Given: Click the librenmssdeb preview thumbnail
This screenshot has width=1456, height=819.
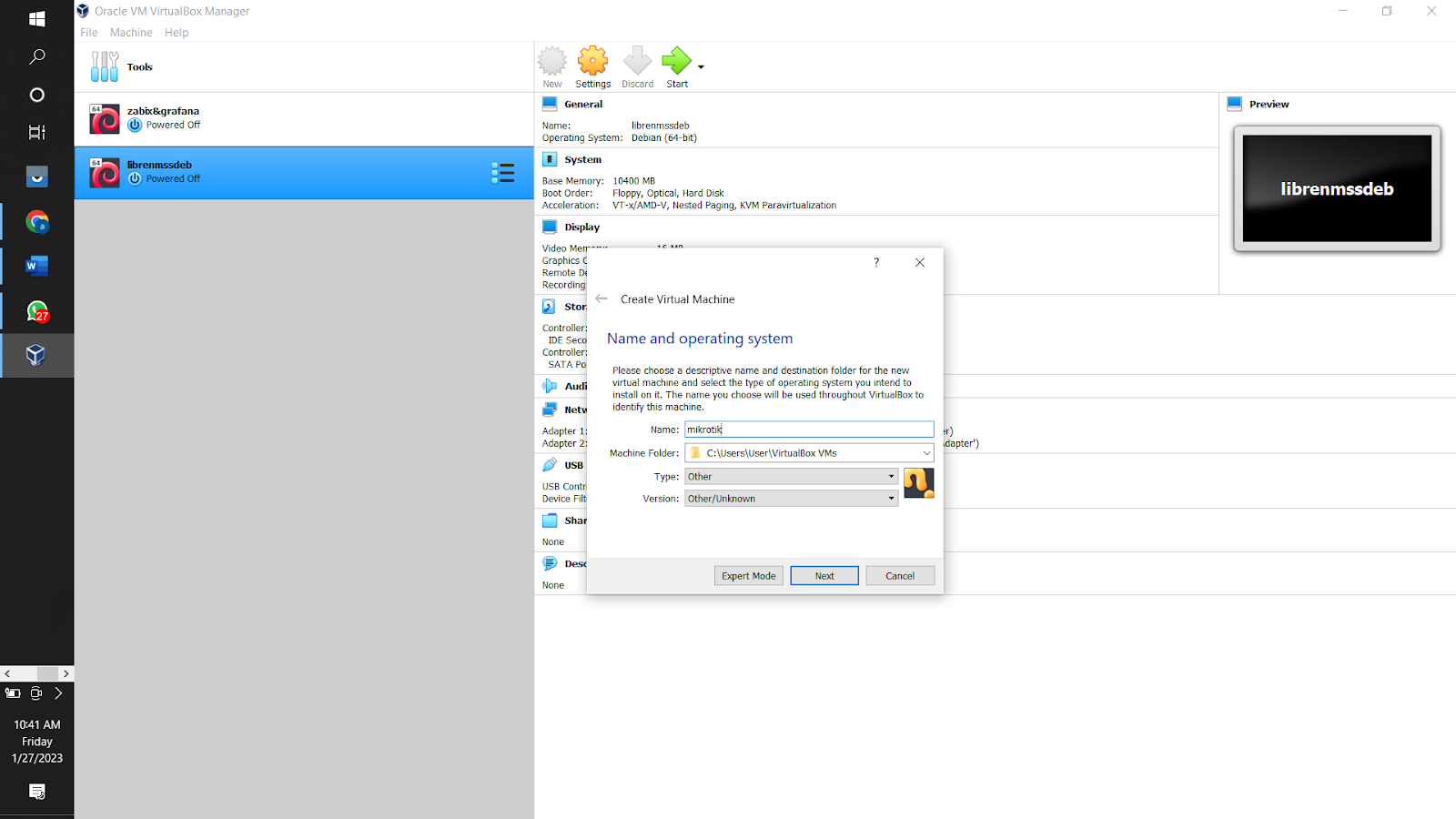Looking at the screenshot, I should pos(1337,188).
